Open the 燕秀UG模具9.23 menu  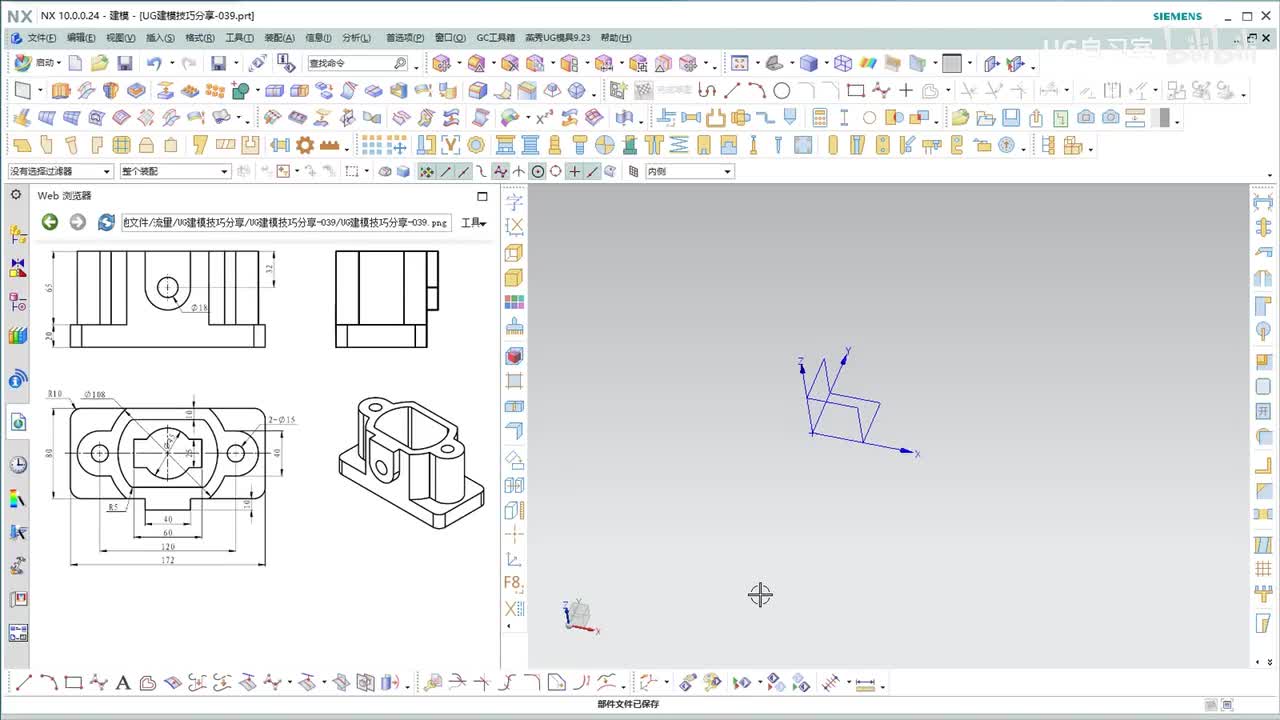(558, 38)
